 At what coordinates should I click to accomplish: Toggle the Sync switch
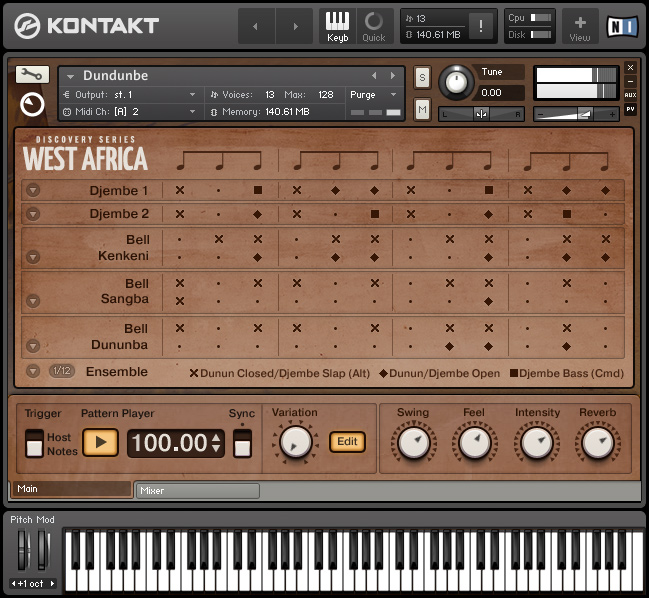point(242,443)
